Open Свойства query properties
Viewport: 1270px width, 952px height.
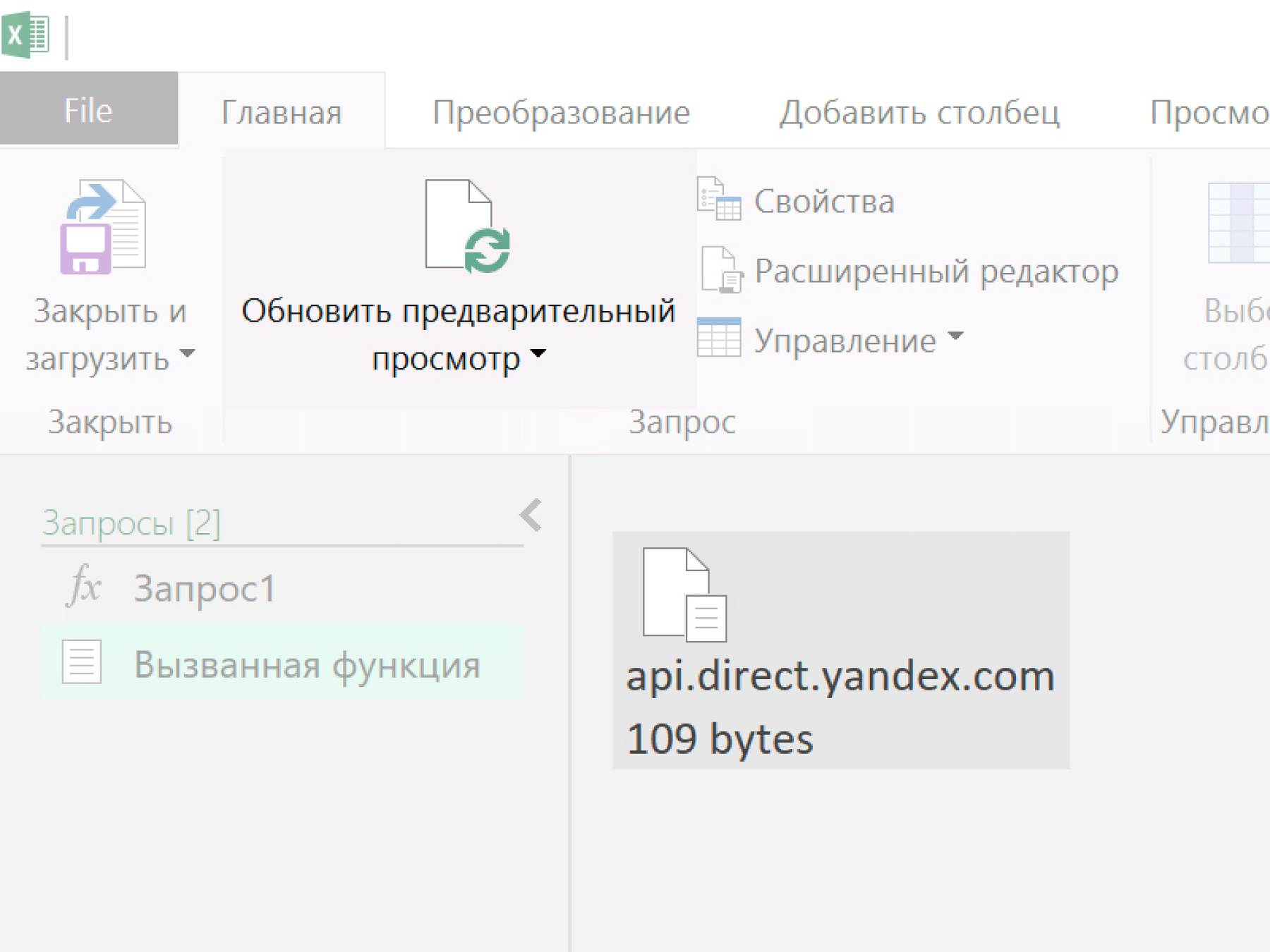(824, 202)
